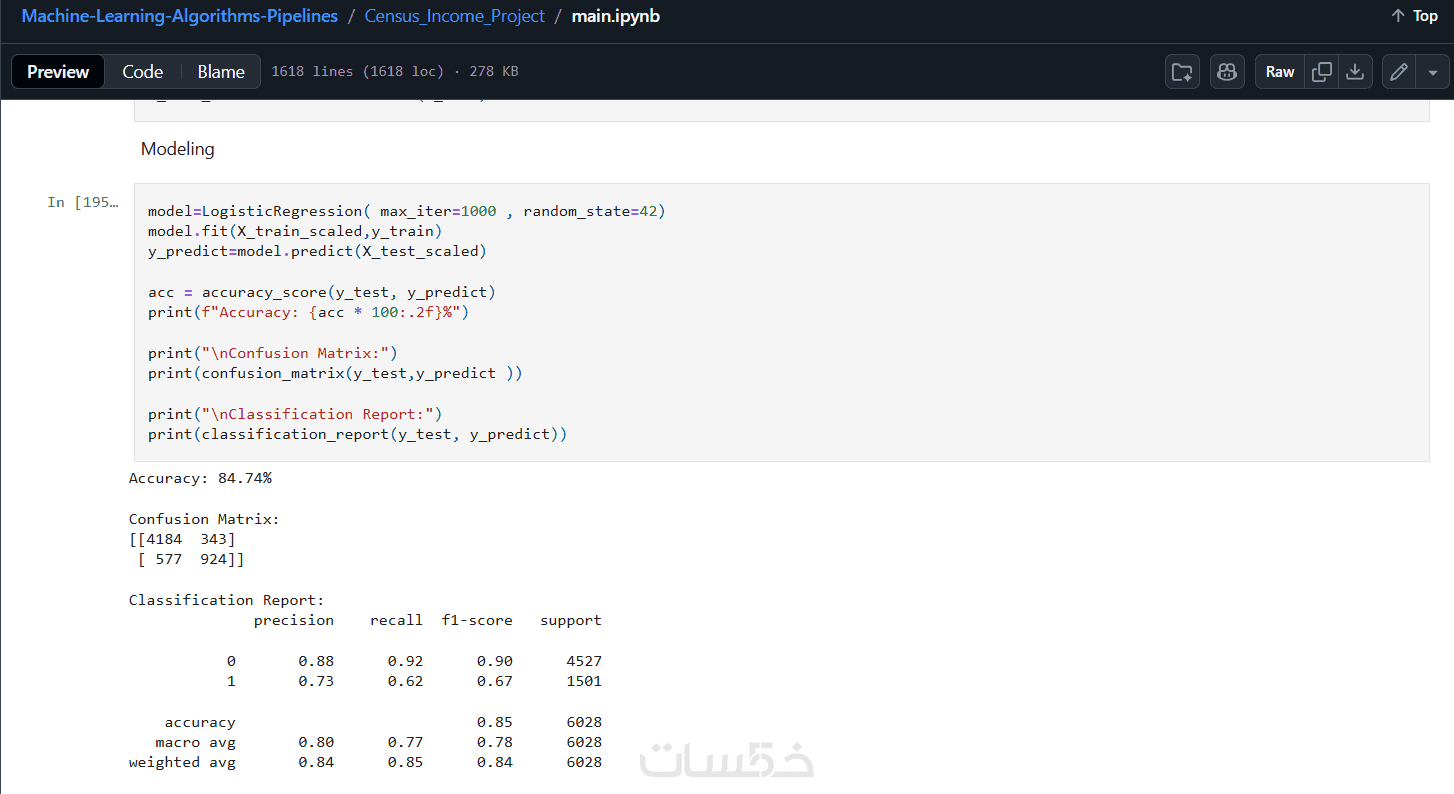1454x794 pixels.
Task: Click macro avg precision 0.80
Action: click(x=316, y=742)
